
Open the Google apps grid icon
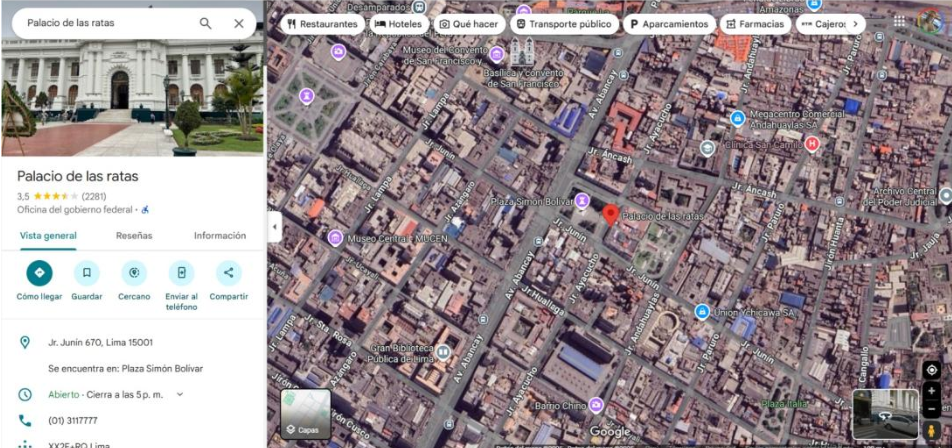(899, 21)
